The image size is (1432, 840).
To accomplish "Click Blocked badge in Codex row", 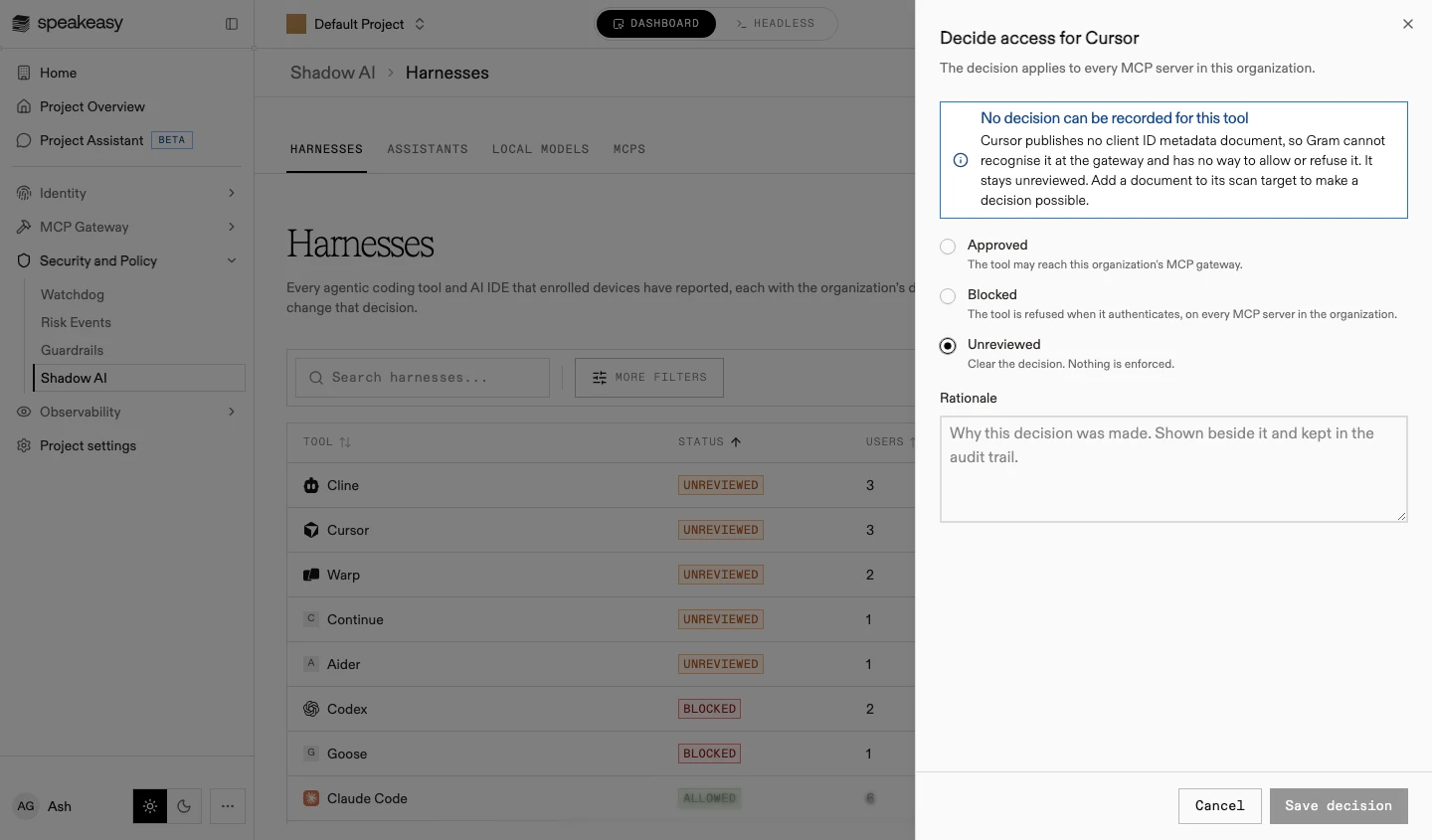I will (710, 709).
